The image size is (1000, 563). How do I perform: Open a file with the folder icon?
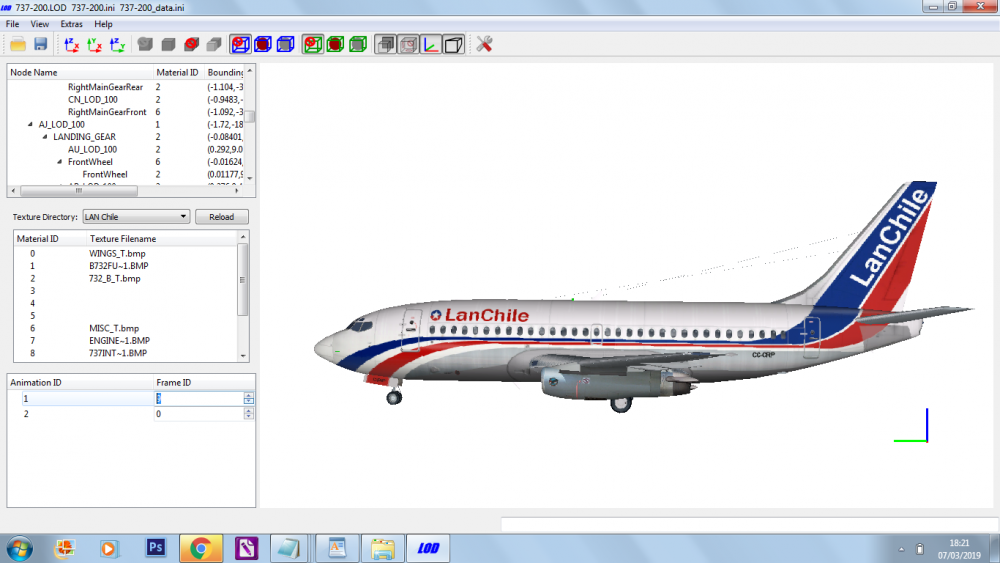point(18,44)
